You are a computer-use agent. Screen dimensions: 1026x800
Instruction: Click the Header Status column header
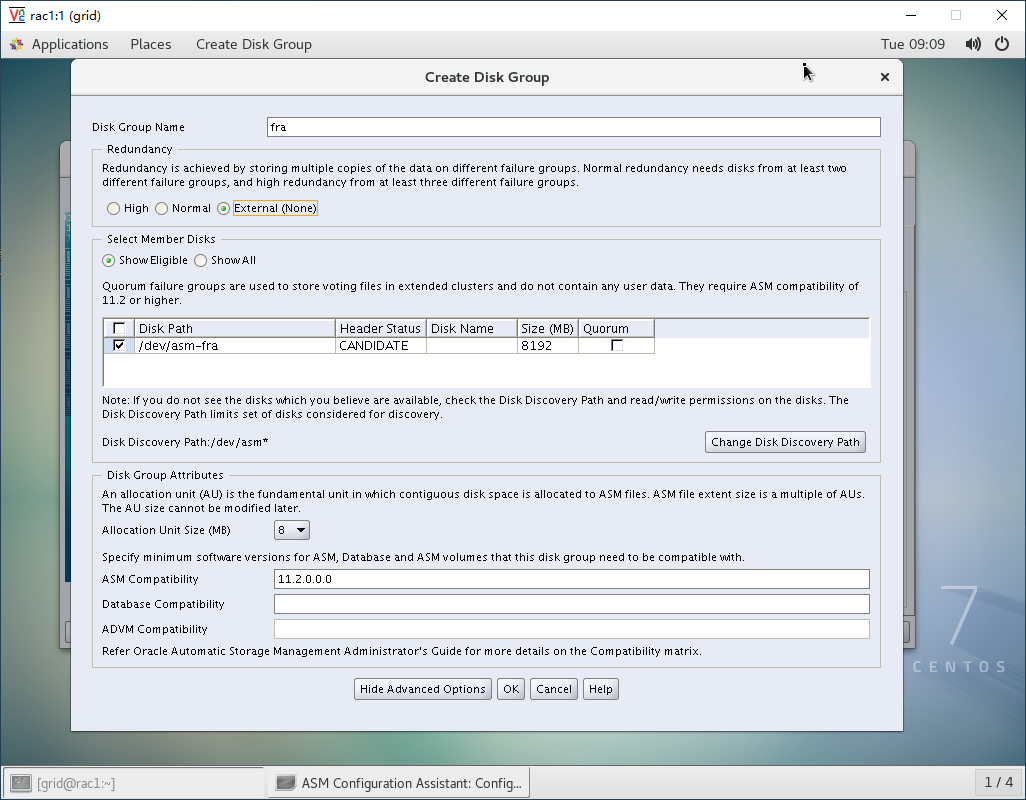tap(380, 328)
